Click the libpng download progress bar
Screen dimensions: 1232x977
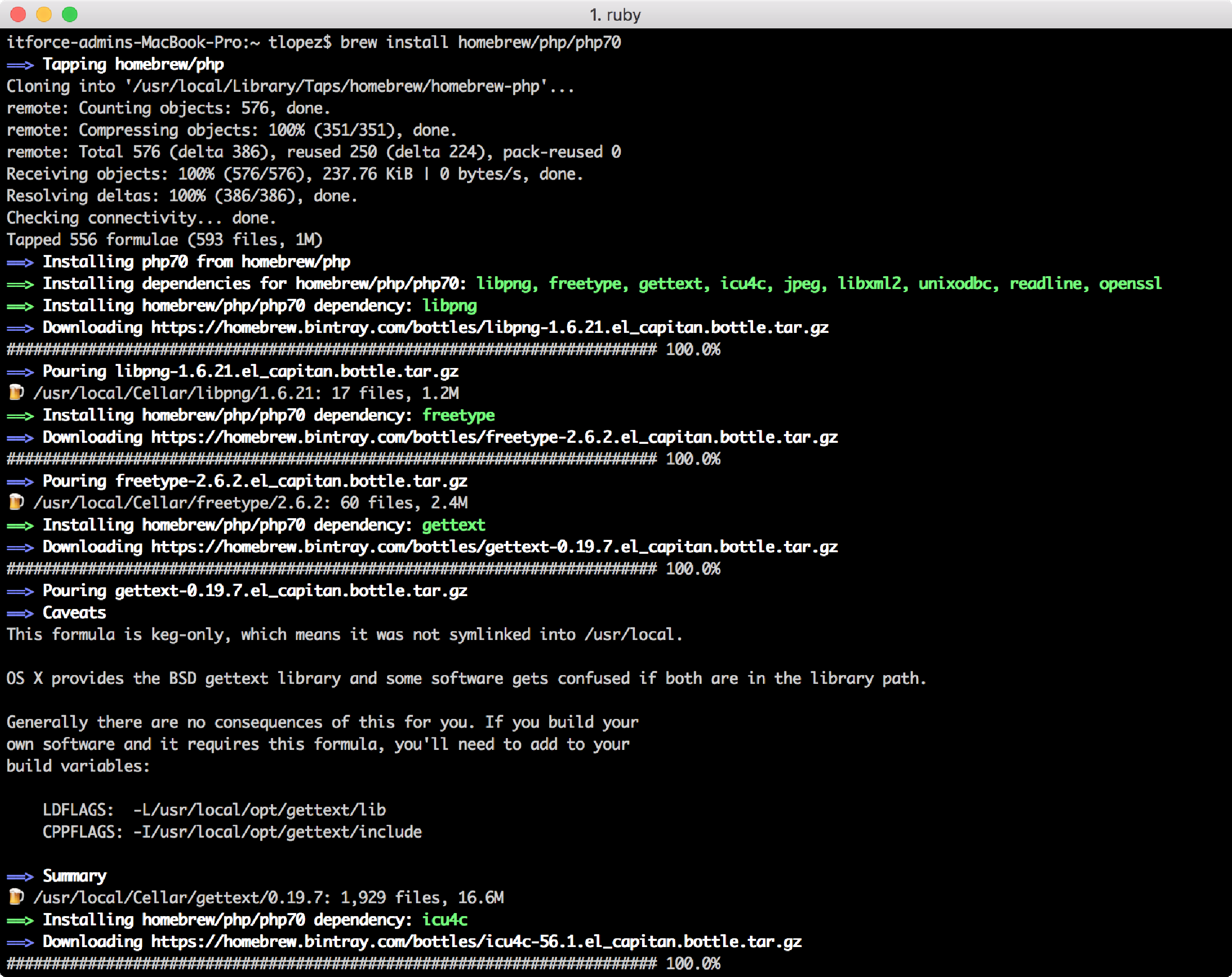(x=331, y=349)
